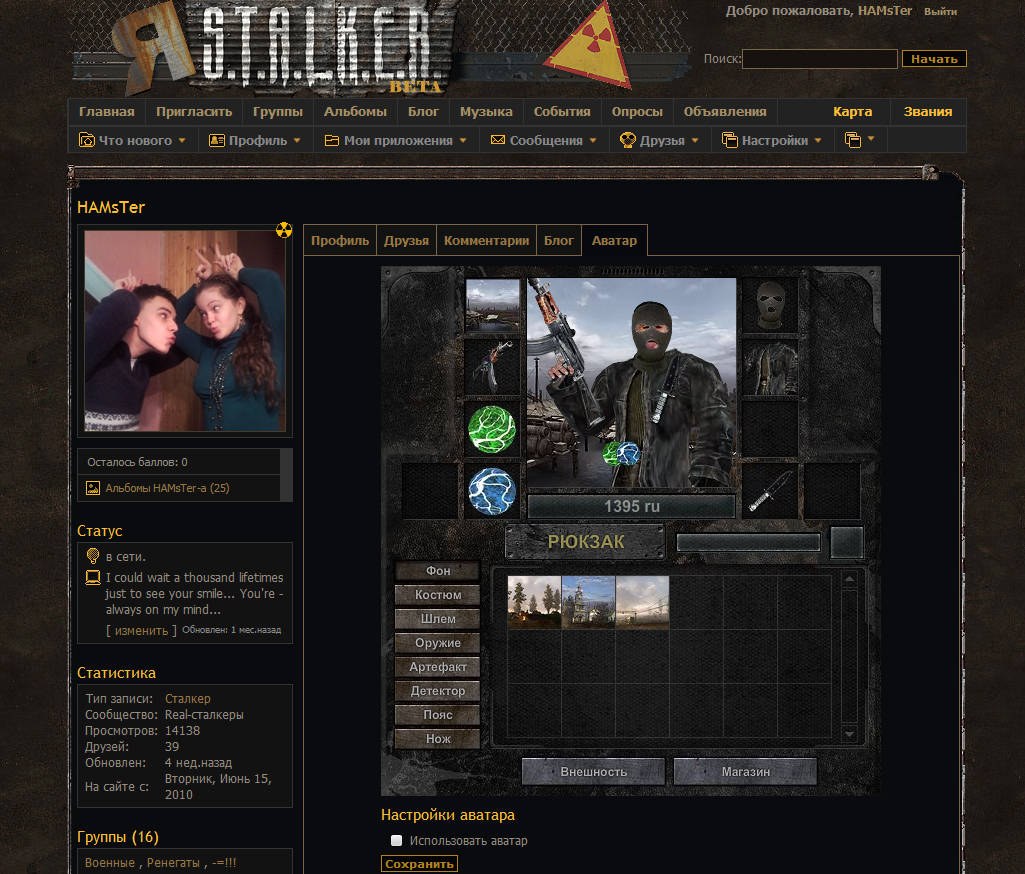Image resolution: width=1025 pixels, height=874 pixels.
Task: Click the radiation sign badge on the profile photo
Action: (x=284, y=230)
